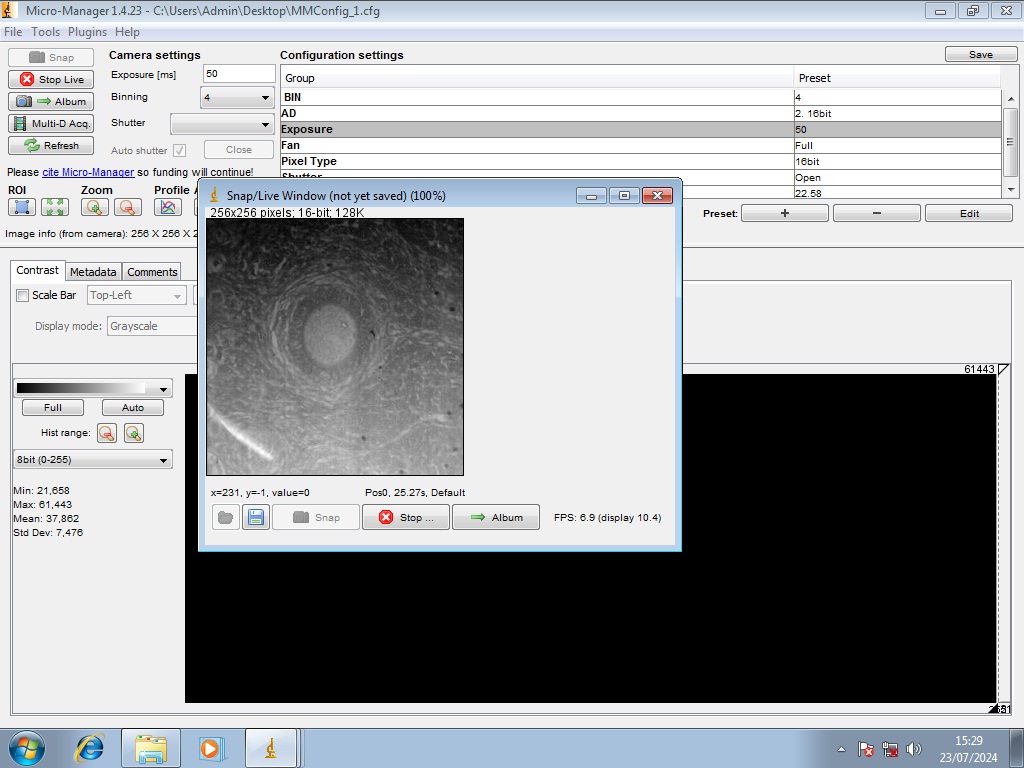Screen dimensions: 1024x768
Task: Click the BIN preset value cell
Action: 897,97
